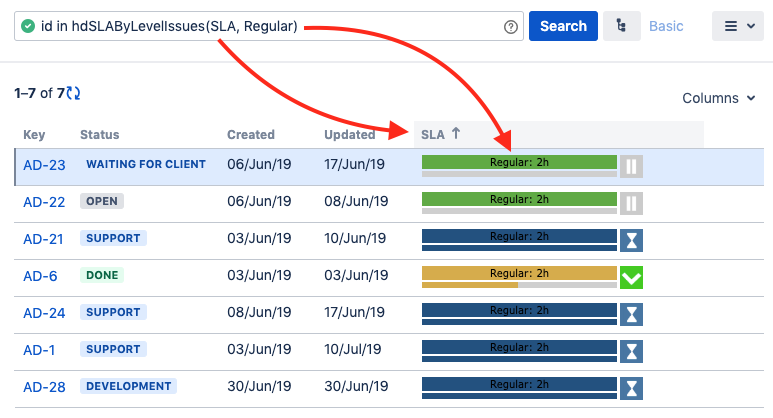773x418 pixels.
Task: Open issue AD-24
Action: 44,313
